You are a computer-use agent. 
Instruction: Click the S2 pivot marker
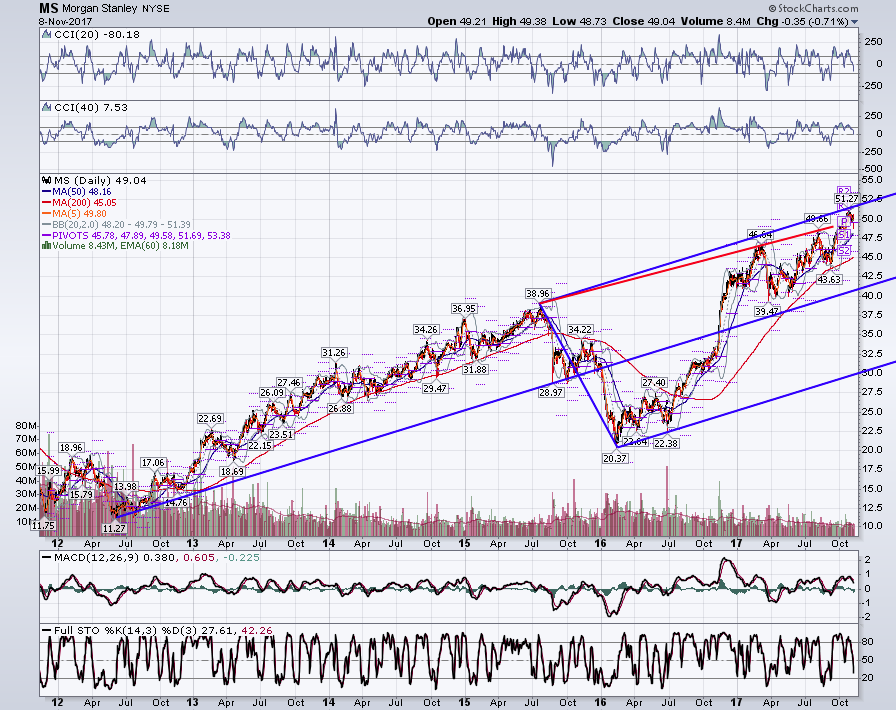pos(845,251)
